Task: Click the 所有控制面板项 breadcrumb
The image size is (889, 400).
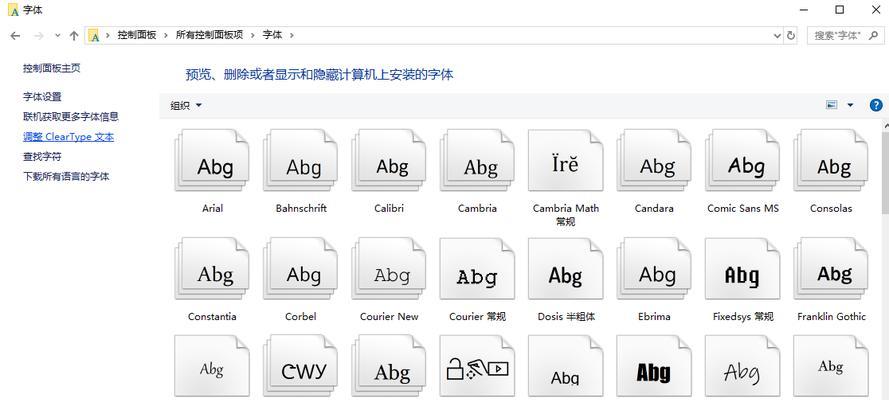Action: click(209, 35)
